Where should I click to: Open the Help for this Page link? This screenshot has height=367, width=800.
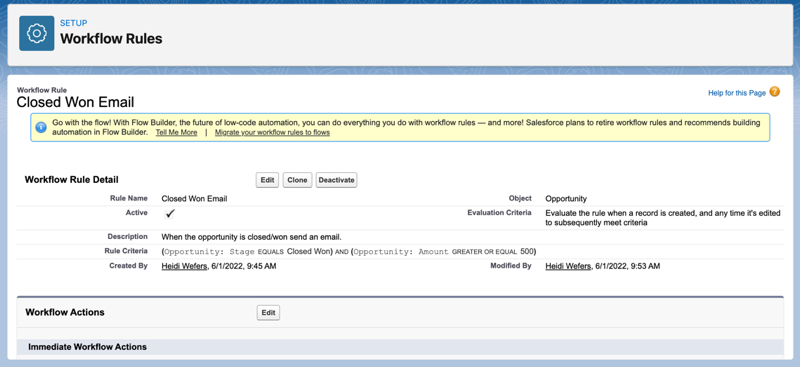[737, 93]
